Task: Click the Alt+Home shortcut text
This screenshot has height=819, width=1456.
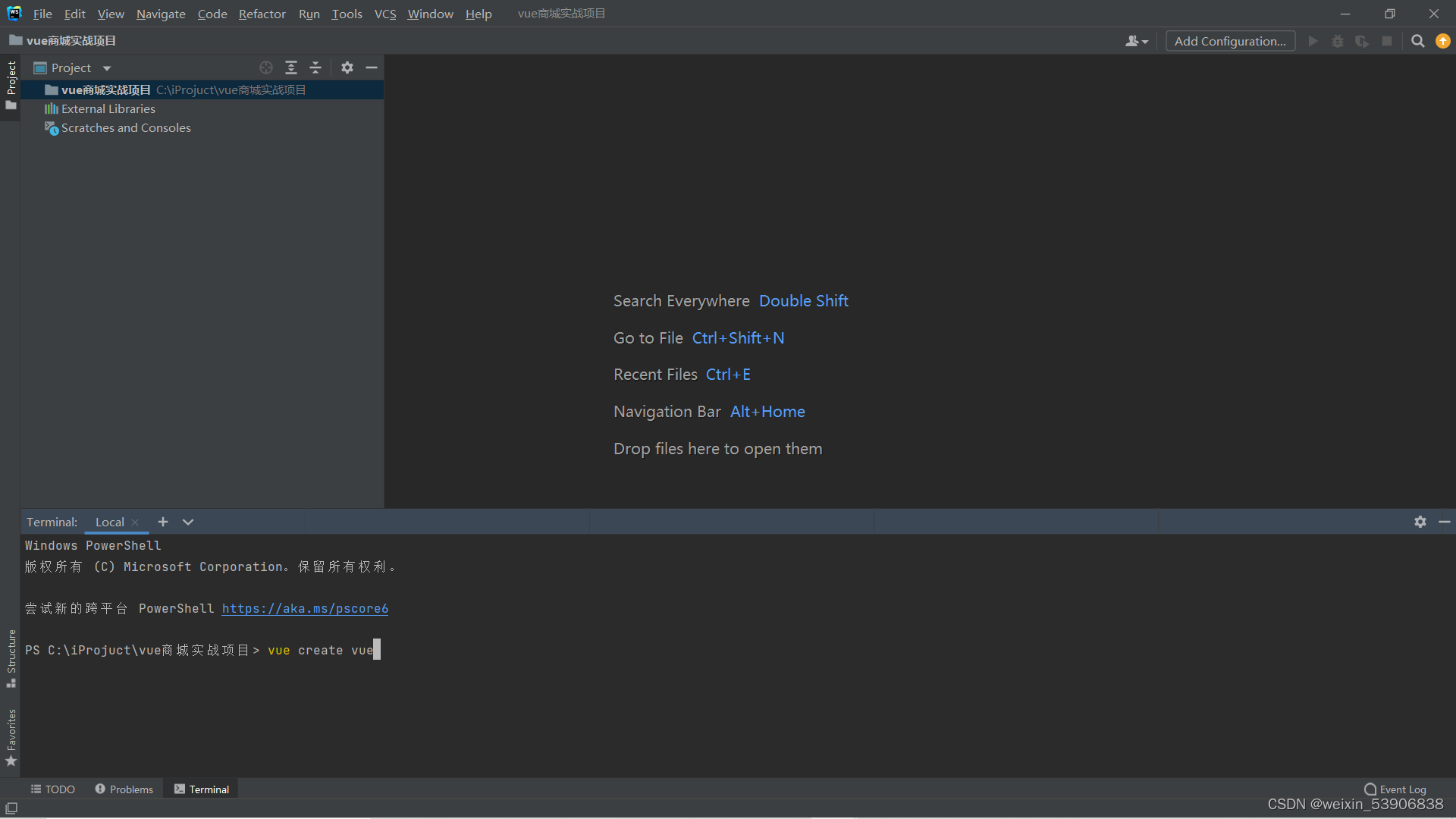Action: point(767,412)
